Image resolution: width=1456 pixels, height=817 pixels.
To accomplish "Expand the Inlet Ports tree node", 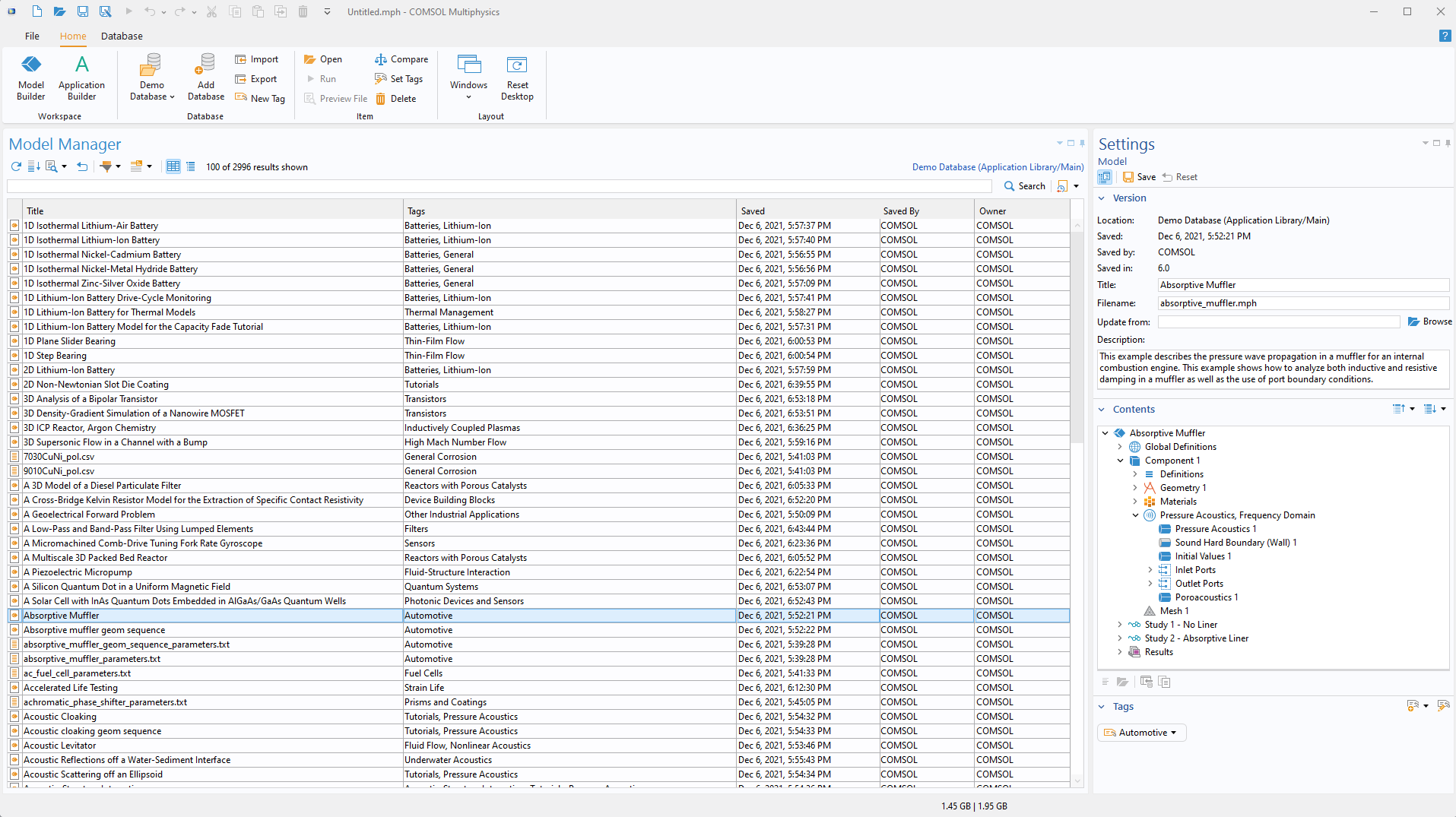I will pyautogui.click(x=1150, y=570).
